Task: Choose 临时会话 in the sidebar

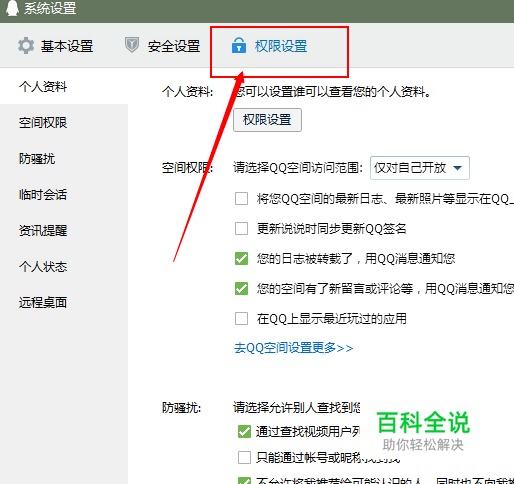Action: click(x=43, y=195)
